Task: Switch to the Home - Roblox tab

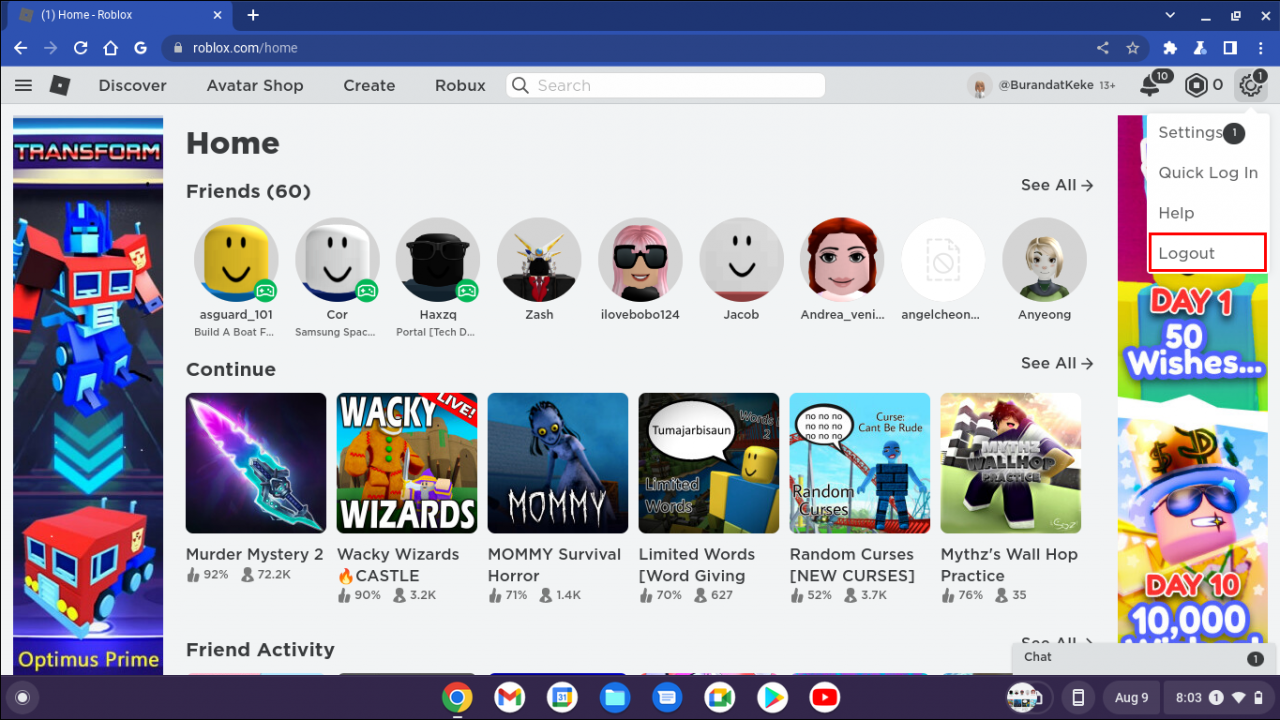Action: click(x=110, y=15)
